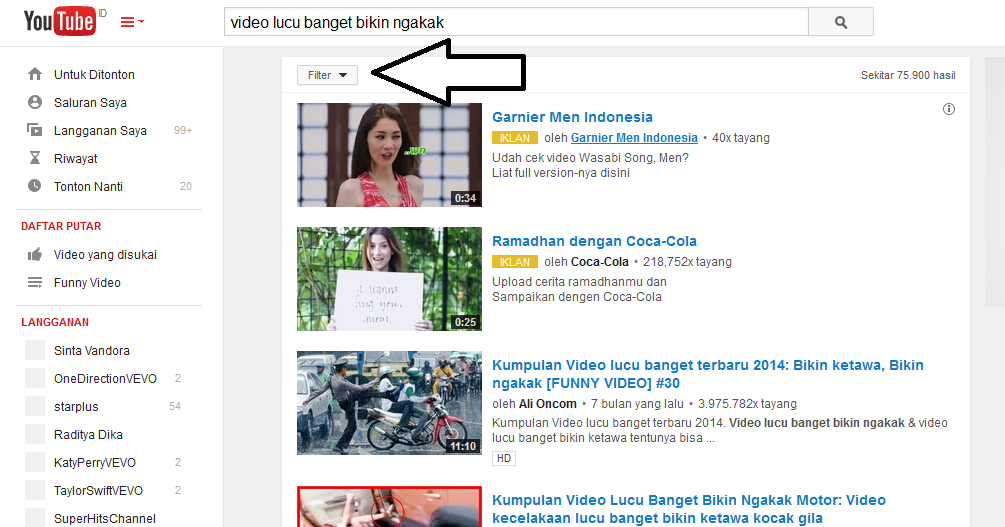1005x527 pixels.
Task: Click the playlist icon beside Funny Video
Action: (35, 283)
